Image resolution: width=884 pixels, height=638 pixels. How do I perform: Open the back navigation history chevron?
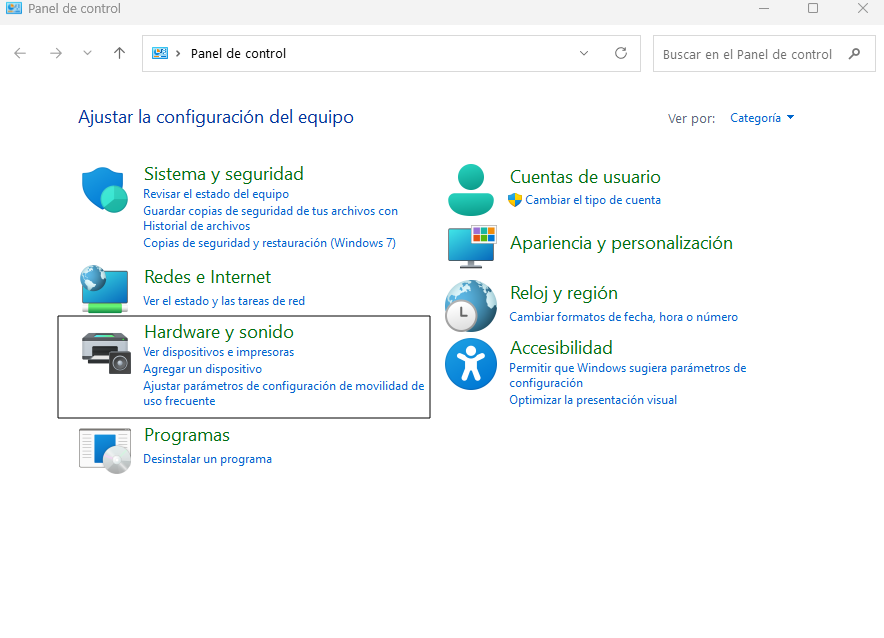[87, 53]
